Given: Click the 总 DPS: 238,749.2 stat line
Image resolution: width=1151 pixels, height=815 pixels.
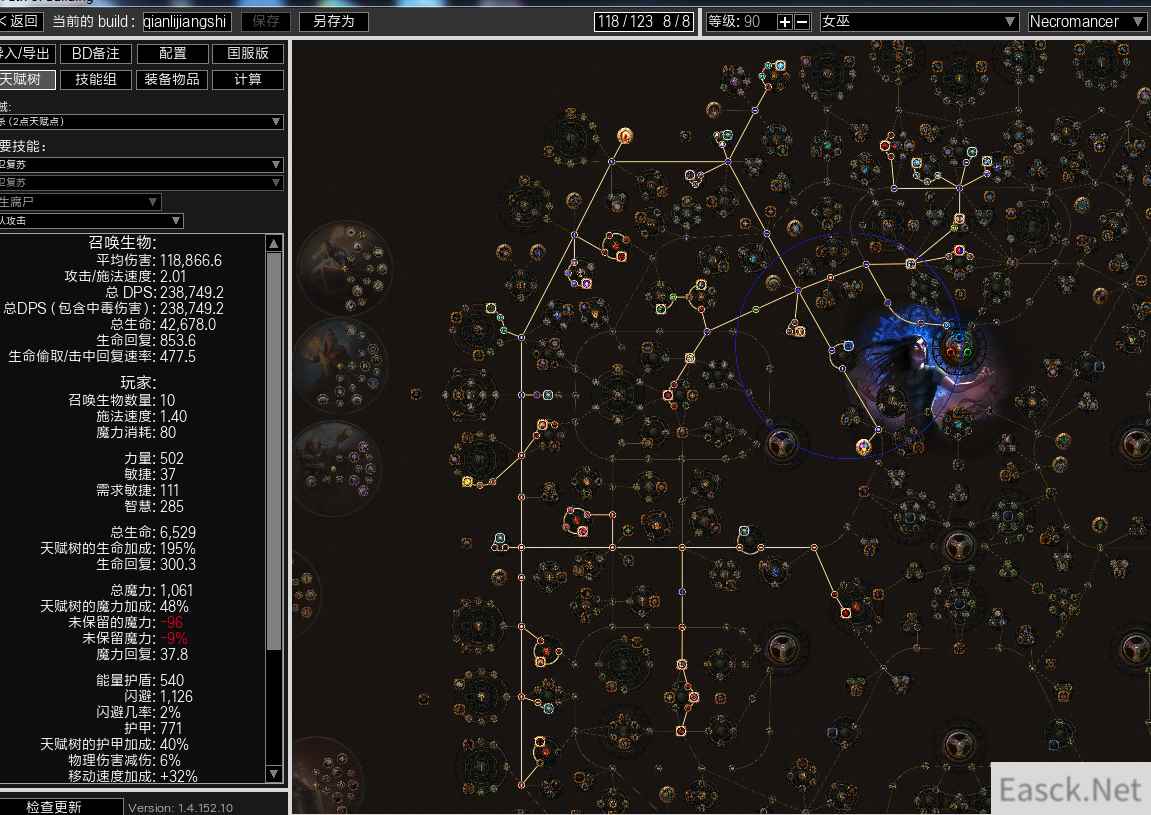Looking at the screenshot, I should [x=164, y=292].
